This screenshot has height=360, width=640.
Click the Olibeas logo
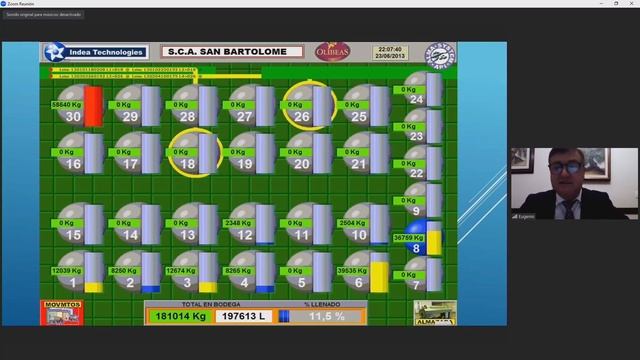click(333, 52)
